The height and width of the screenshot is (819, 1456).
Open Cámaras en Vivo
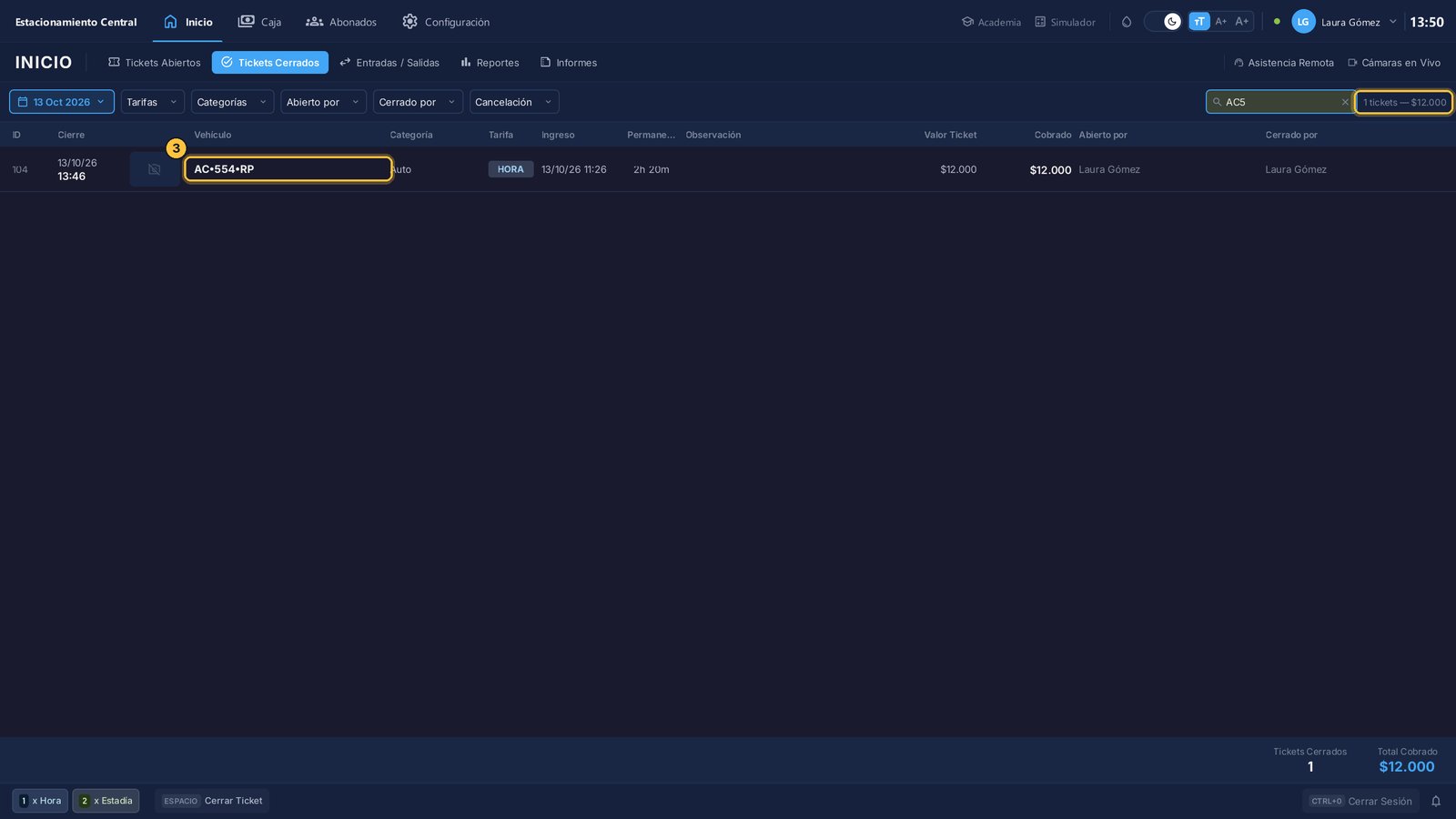click(1394, 63)
